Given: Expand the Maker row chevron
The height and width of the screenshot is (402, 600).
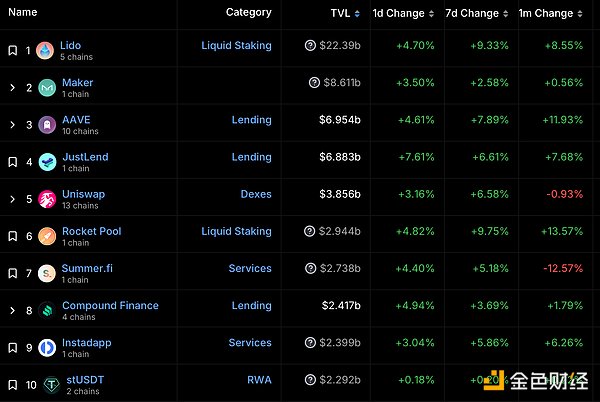Looking at the screenshot, I should click(12, 88).
